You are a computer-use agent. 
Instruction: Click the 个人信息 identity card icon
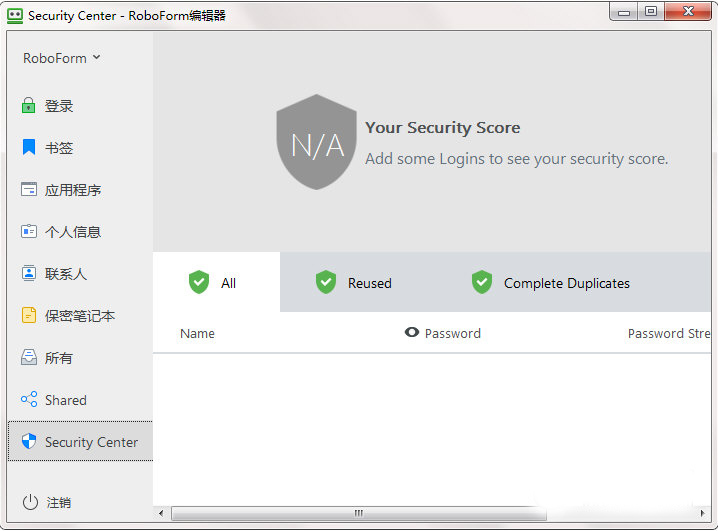29,232
